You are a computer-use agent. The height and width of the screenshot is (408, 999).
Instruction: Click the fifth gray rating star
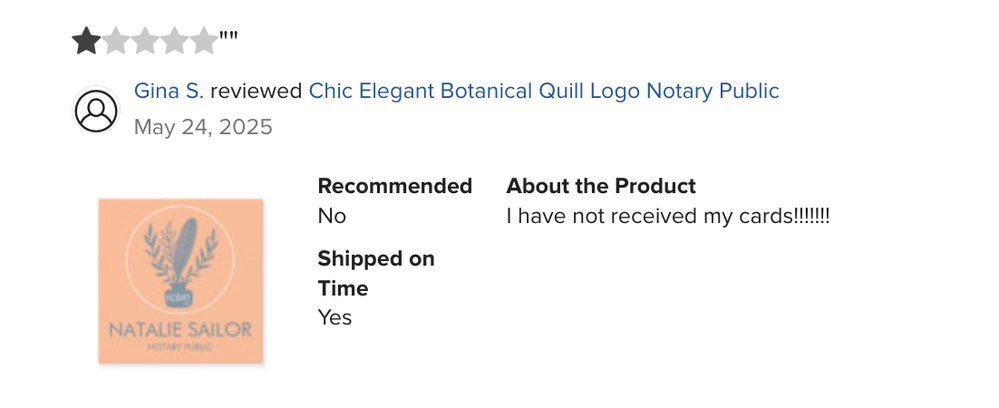click(203, 41)
